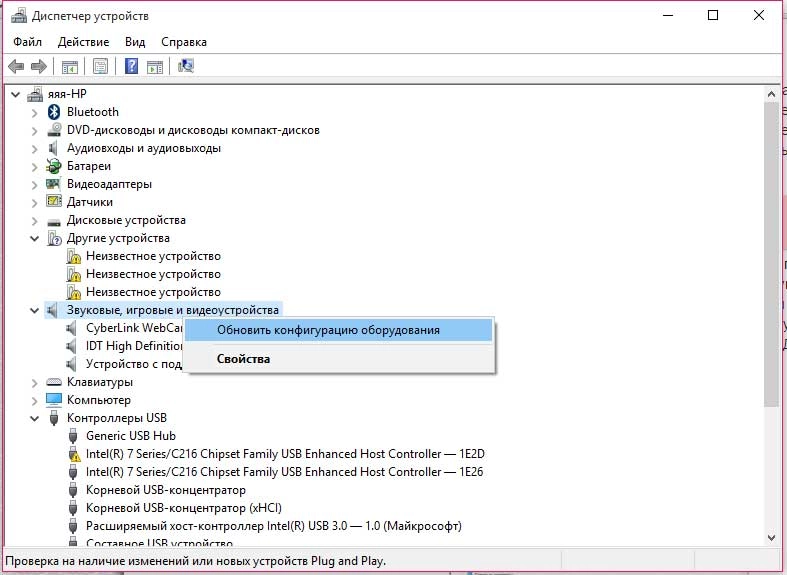Click the vertical scrollbar of device tree
The width and height of the screenshot is (787, 575).
click(x=770, y=300)
